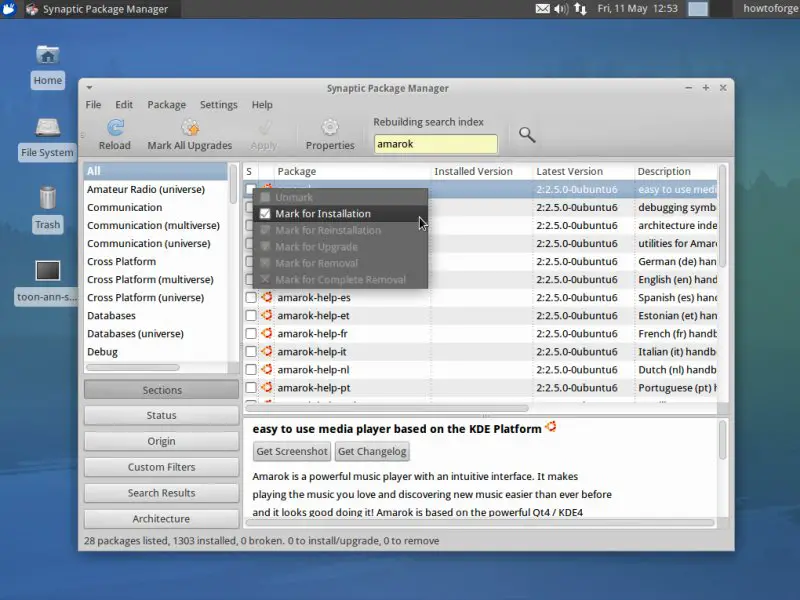Image resolution: width=800 pixels, height=600 pixels.
Task: Open the Package menu
Action: 167,105
